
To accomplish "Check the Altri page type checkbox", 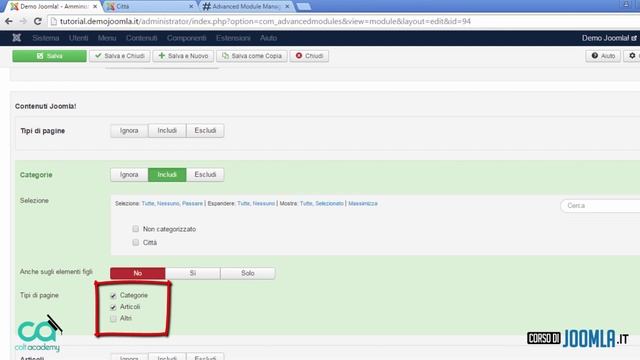I will pos(113,318).
